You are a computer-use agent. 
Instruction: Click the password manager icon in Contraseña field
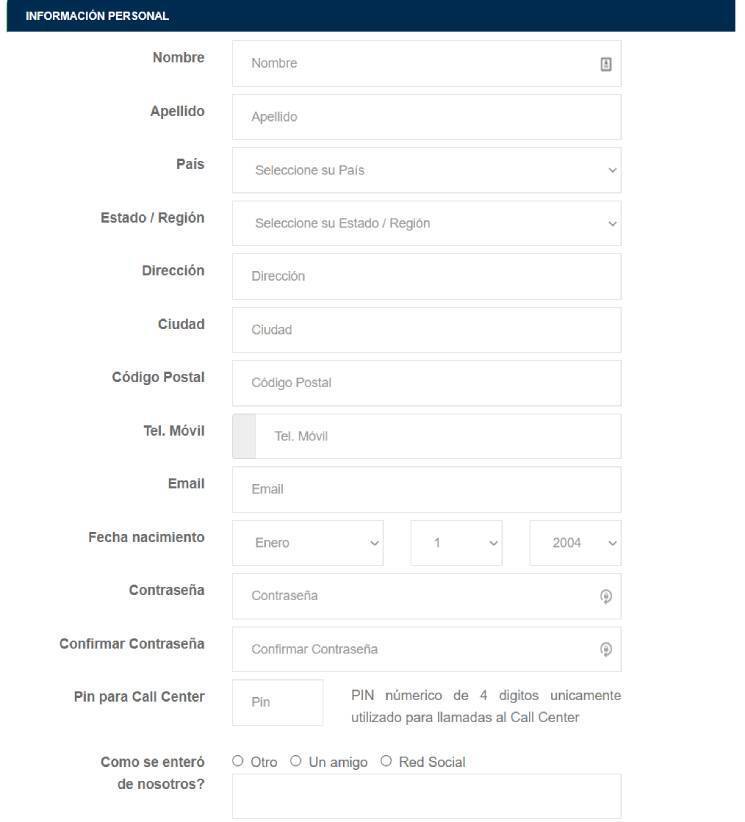click(x=606, y=597)
